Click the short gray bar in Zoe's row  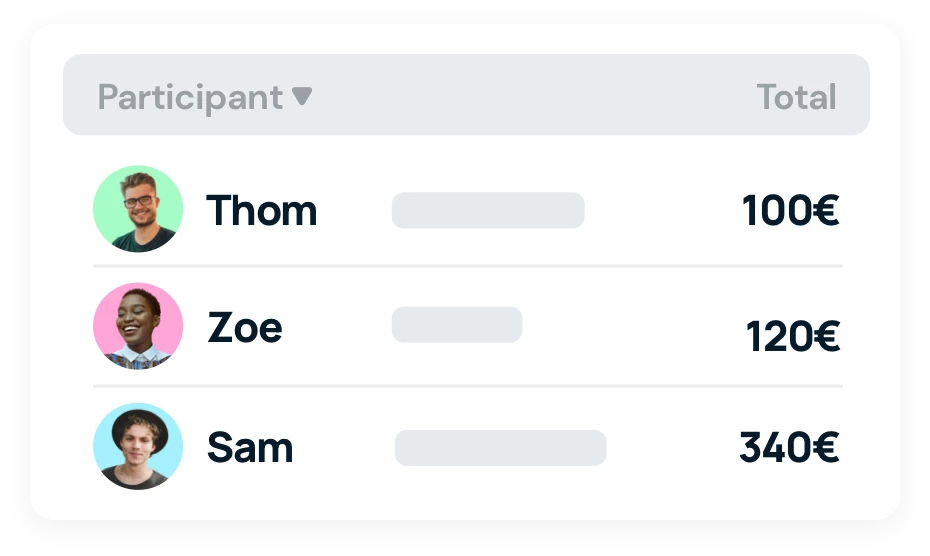[457, 325]
